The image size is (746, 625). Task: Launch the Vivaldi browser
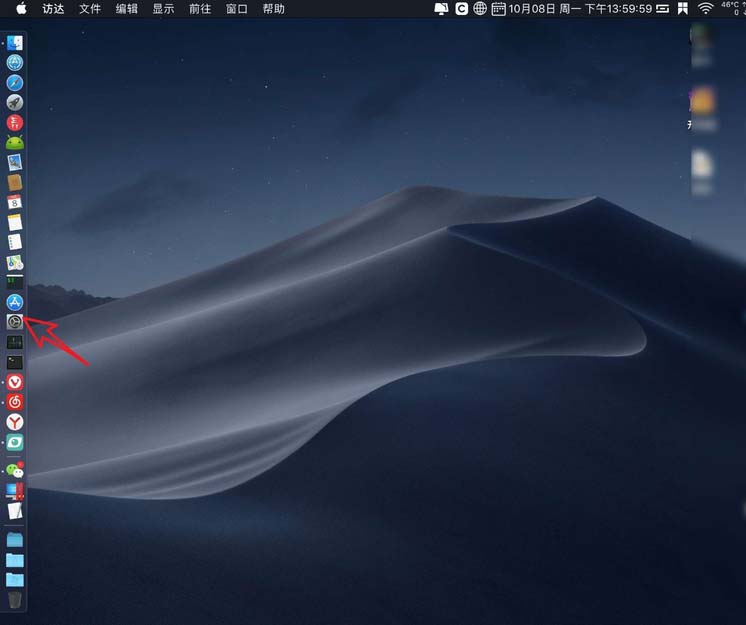15,382
